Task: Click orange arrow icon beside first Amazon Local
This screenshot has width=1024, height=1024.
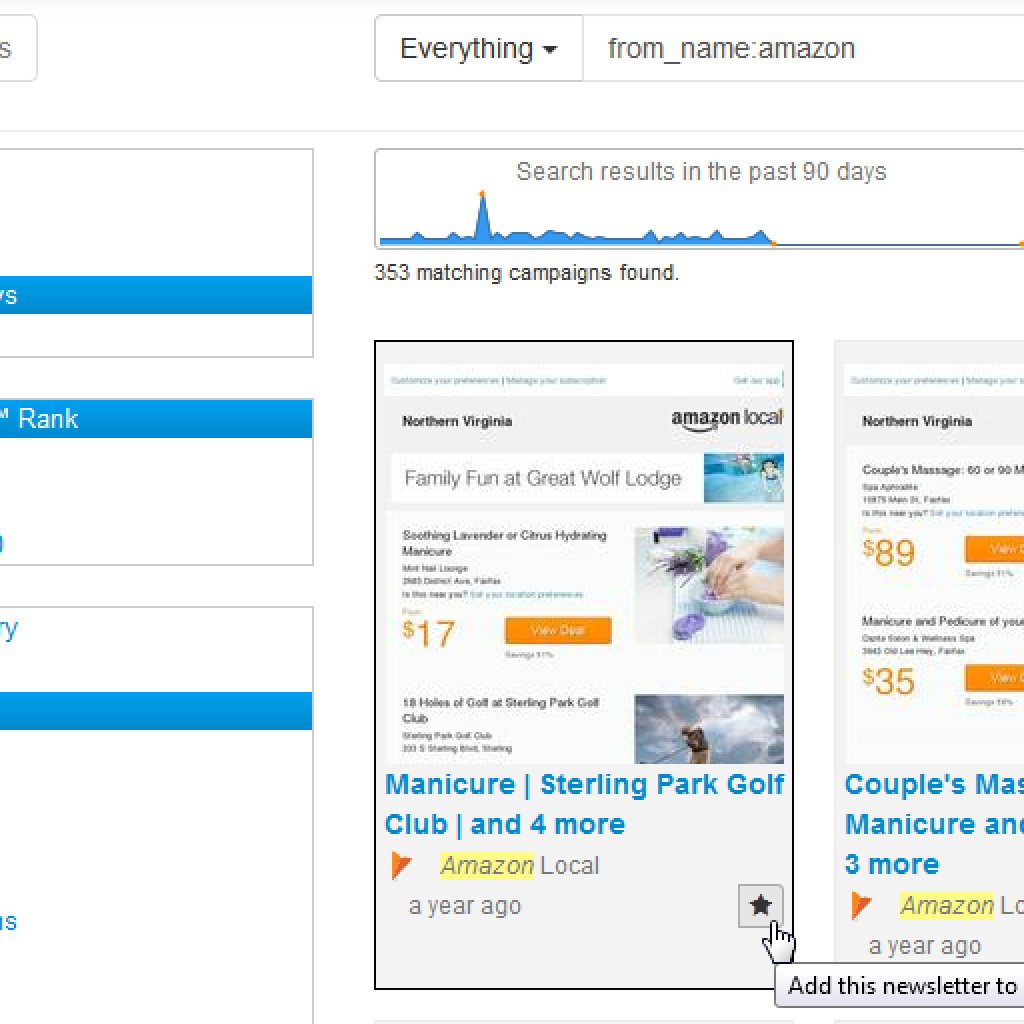Action: [x=402, y=866]
